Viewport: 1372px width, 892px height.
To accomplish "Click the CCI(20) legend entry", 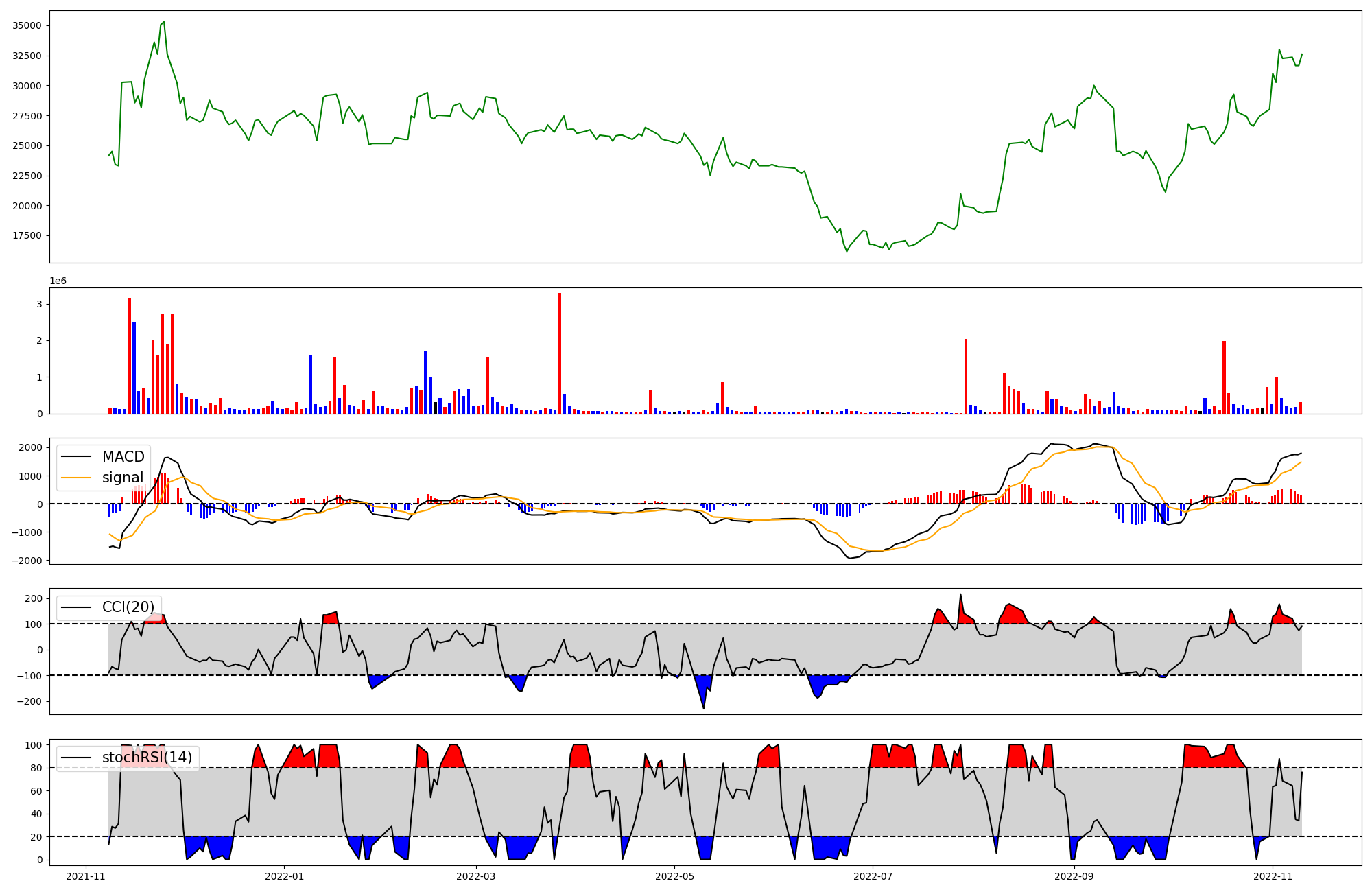I will pyautogui.click(x=128, y=607).
